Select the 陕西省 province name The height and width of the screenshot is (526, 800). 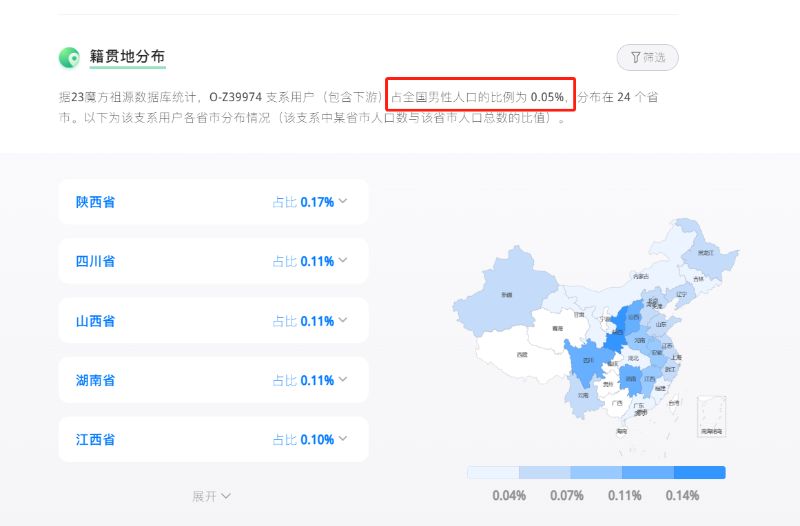click(95, 202)
